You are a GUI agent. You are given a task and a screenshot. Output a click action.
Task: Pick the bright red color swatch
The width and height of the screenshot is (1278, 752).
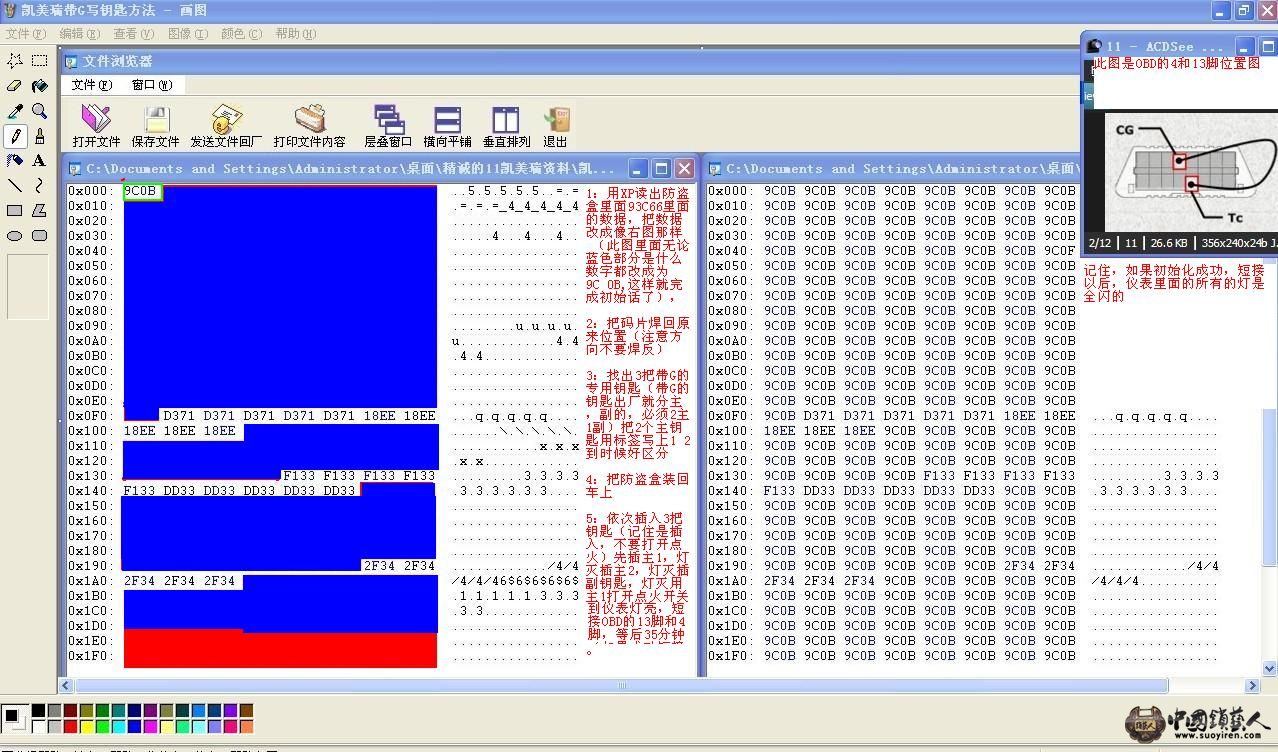(70, 726)
